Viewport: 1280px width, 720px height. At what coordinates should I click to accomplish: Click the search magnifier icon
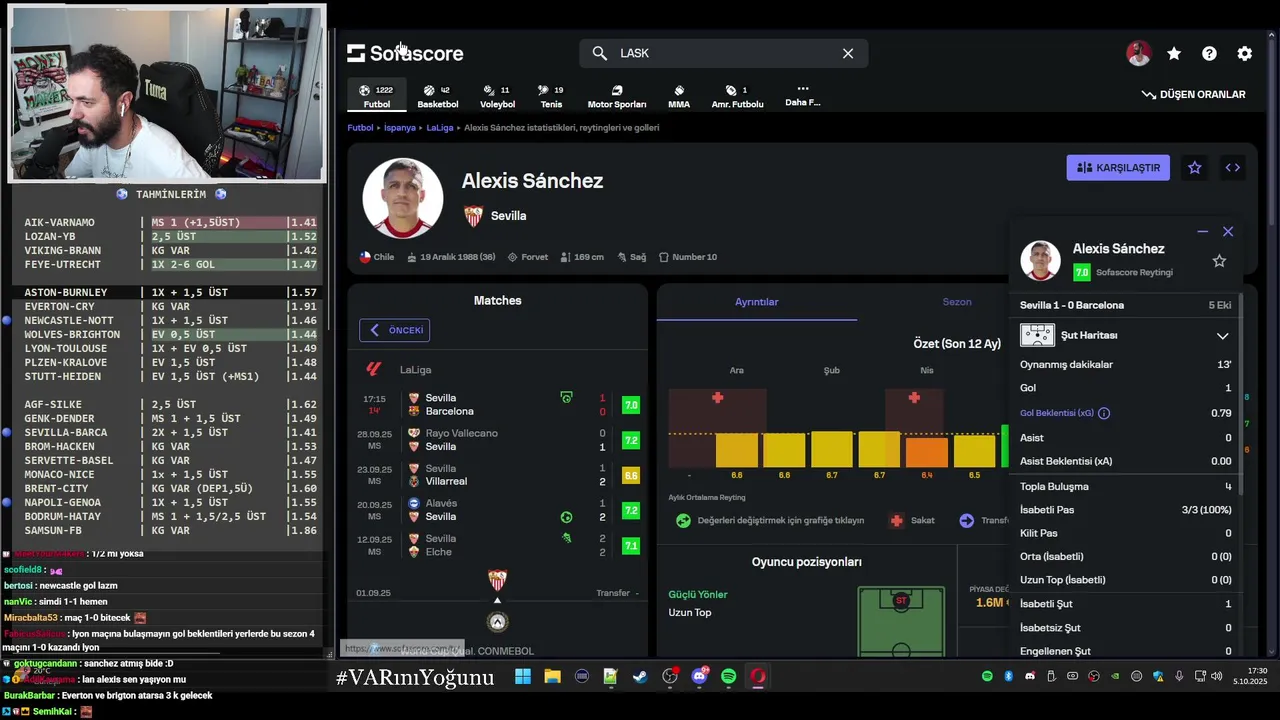pyautogui.click(x=600, y=53)
